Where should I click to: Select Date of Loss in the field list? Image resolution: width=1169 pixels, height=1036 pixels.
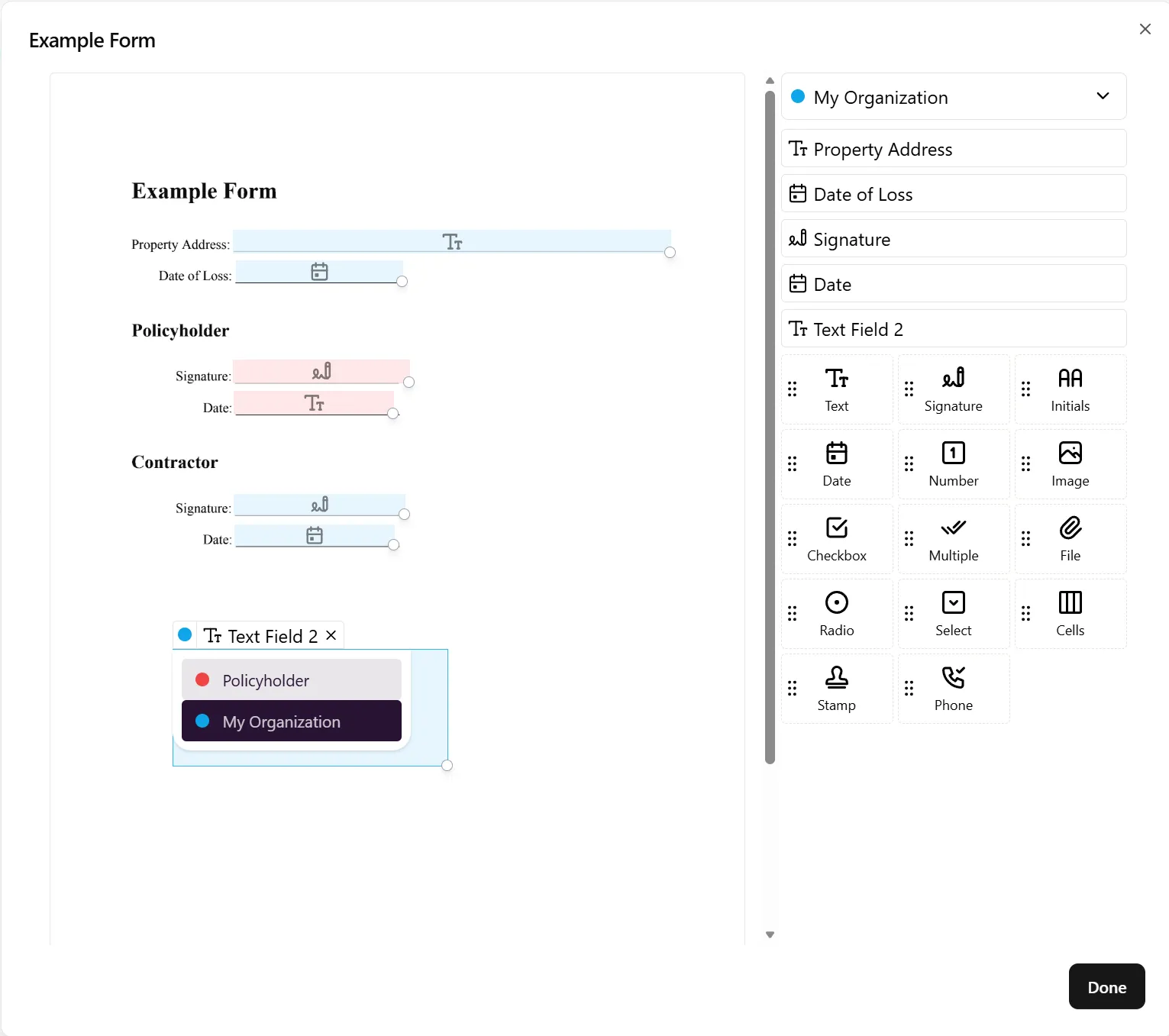point(954,193)
